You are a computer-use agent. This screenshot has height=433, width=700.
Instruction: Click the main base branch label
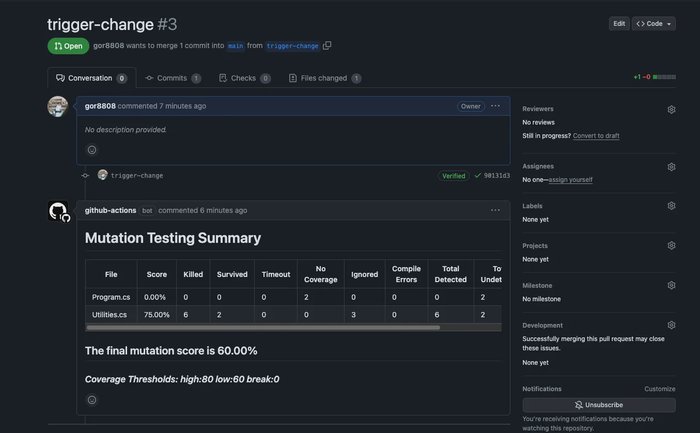[x=235, y=46]
